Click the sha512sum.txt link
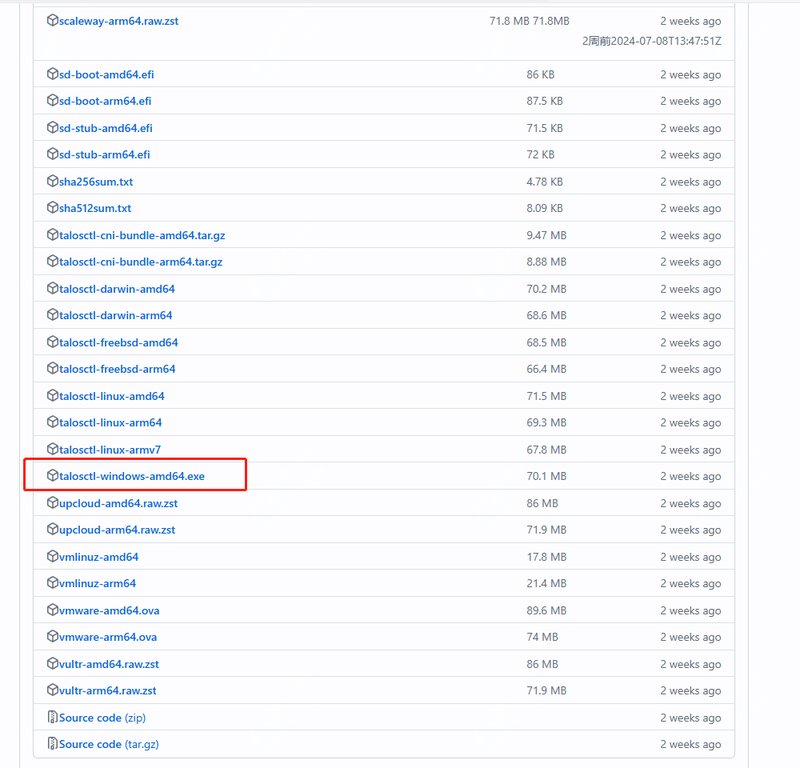800x768 pixels. 95,208
